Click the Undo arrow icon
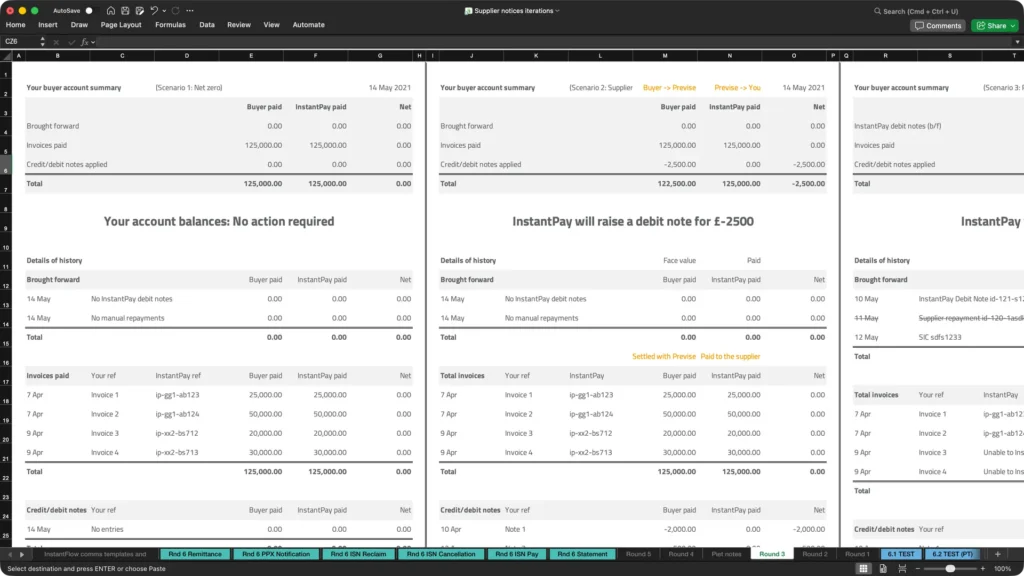This screenshot has height=576, width=1024. pos(154,10)
